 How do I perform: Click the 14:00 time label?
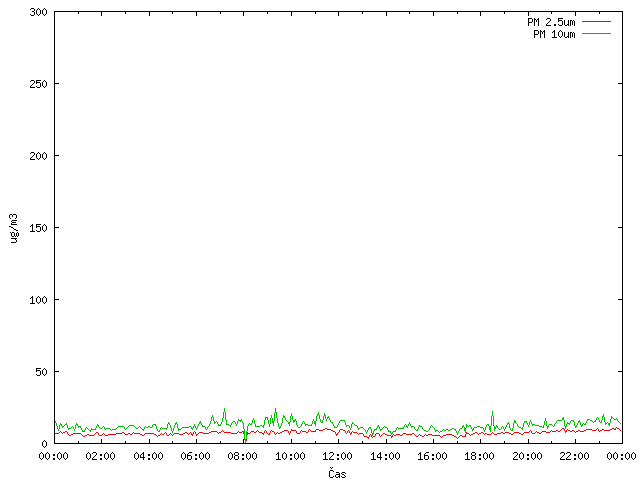pos(385,456)
